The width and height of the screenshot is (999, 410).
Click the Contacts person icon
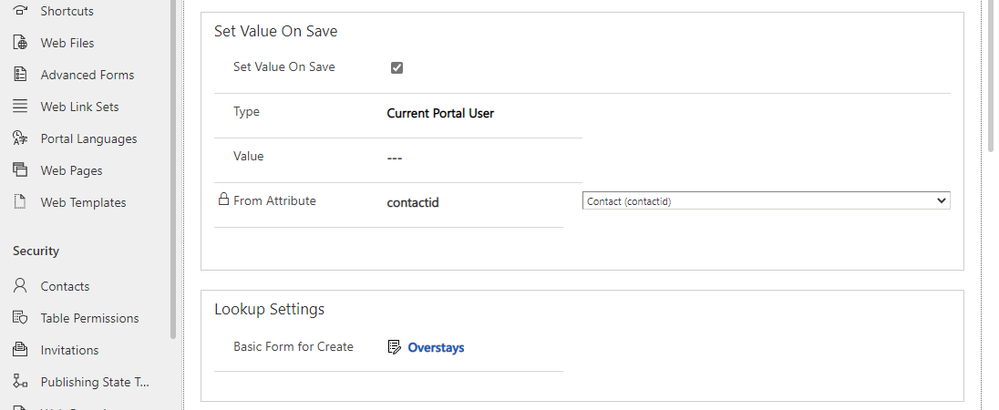click(19, 287)
